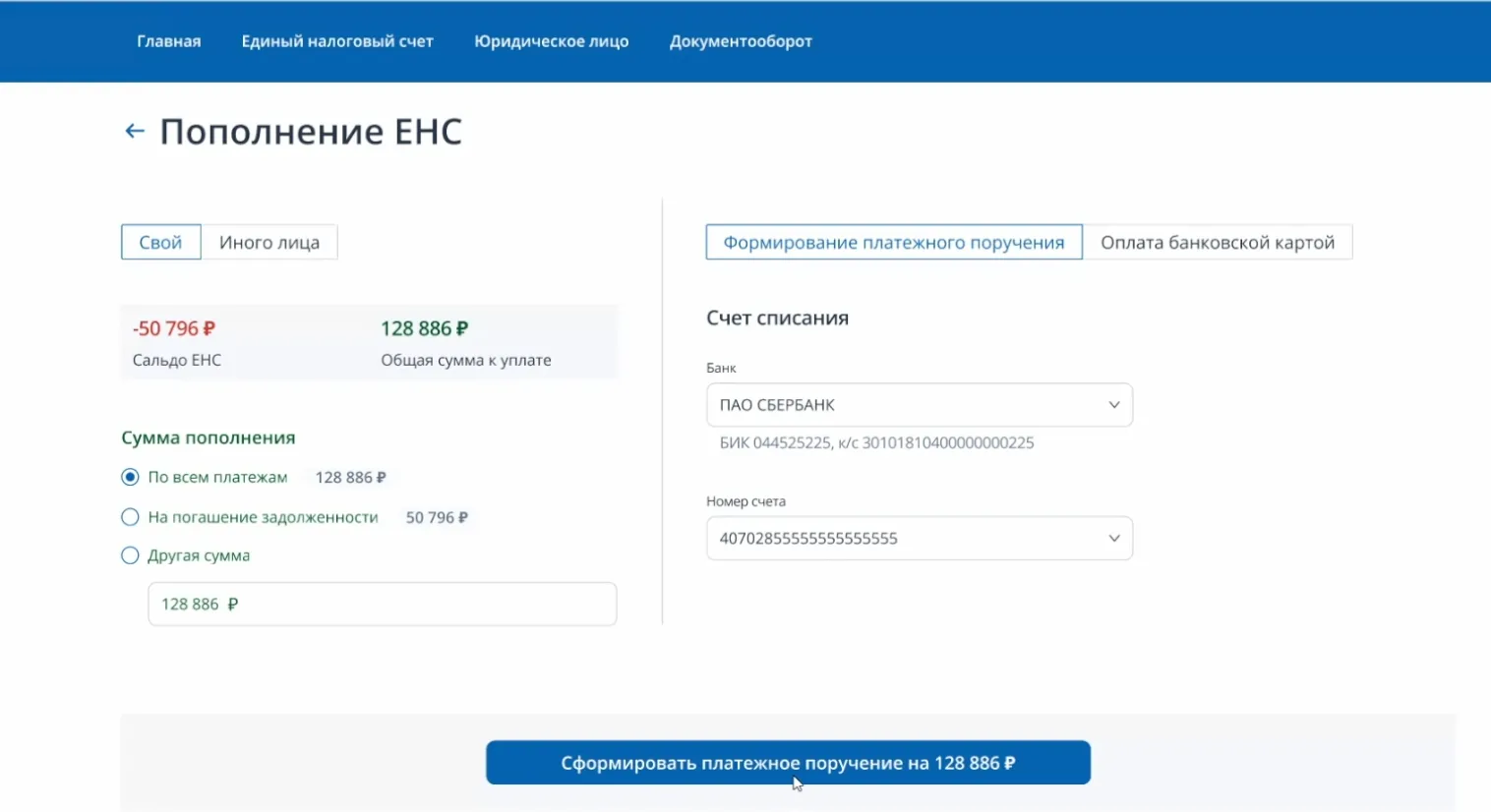The width and height of the screenshot is (1491, 812).
Task: Open the Главная menu item
Action: tap(168, 41)
